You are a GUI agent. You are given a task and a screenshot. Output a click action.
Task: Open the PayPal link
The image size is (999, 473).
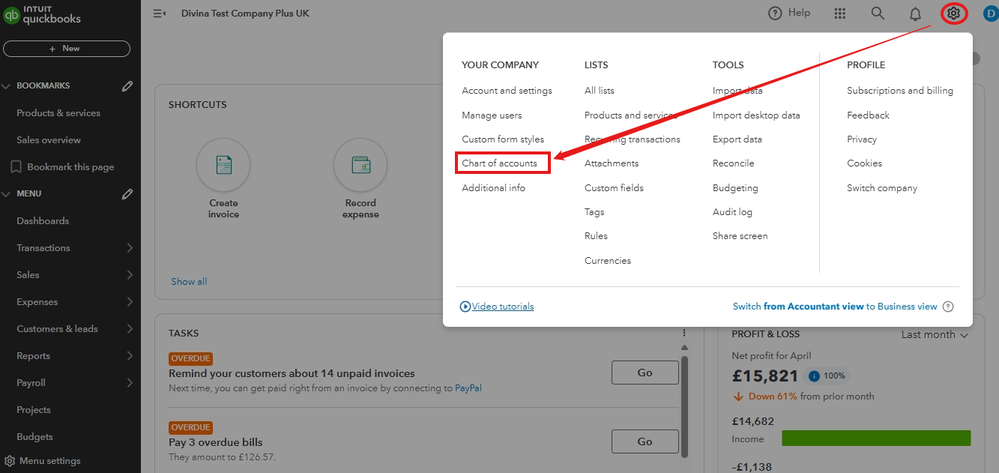468,388
